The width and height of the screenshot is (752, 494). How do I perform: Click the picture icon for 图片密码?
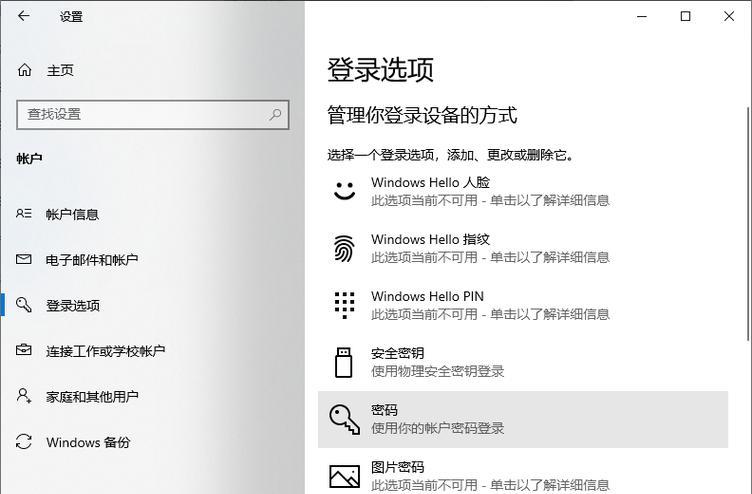click(344, 476)
